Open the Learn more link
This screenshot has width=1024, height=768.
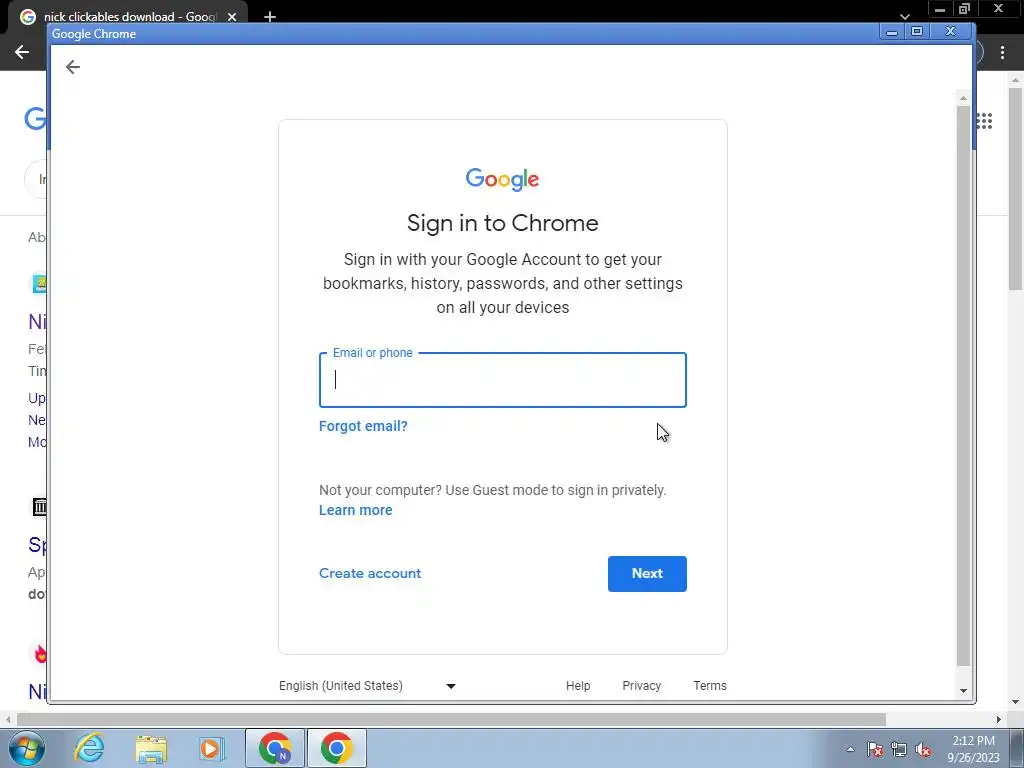[355, 510]
